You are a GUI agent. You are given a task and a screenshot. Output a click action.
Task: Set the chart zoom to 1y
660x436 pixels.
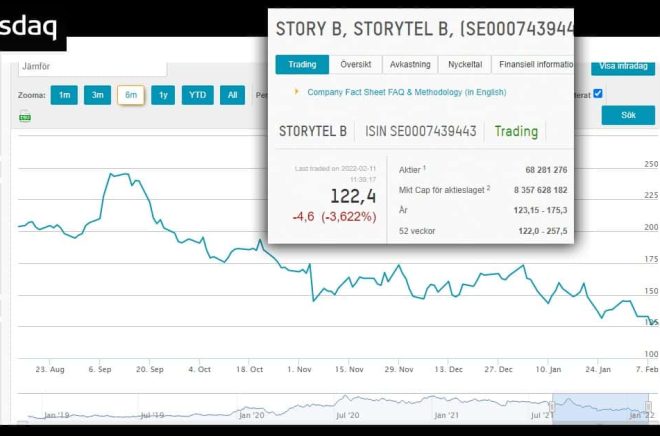163,95
